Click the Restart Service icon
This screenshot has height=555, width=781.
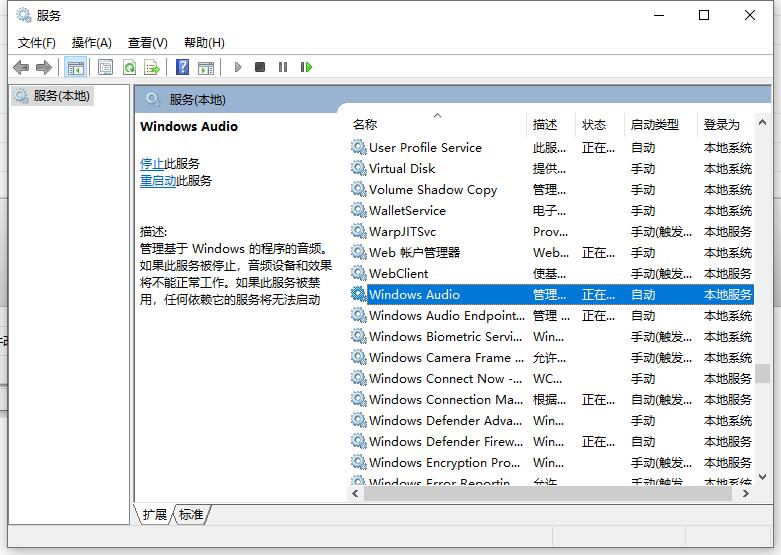[x=306, y=67]
